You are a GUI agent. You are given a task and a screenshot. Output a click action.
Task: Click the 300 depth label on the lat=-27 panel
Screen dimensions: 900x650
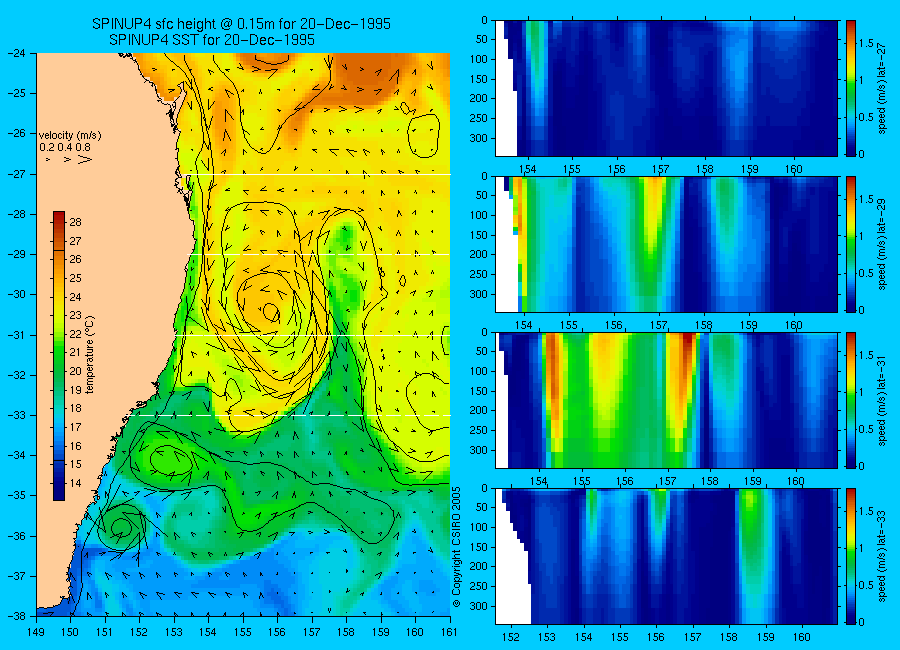pyautogui.click(x=479, y=138)
